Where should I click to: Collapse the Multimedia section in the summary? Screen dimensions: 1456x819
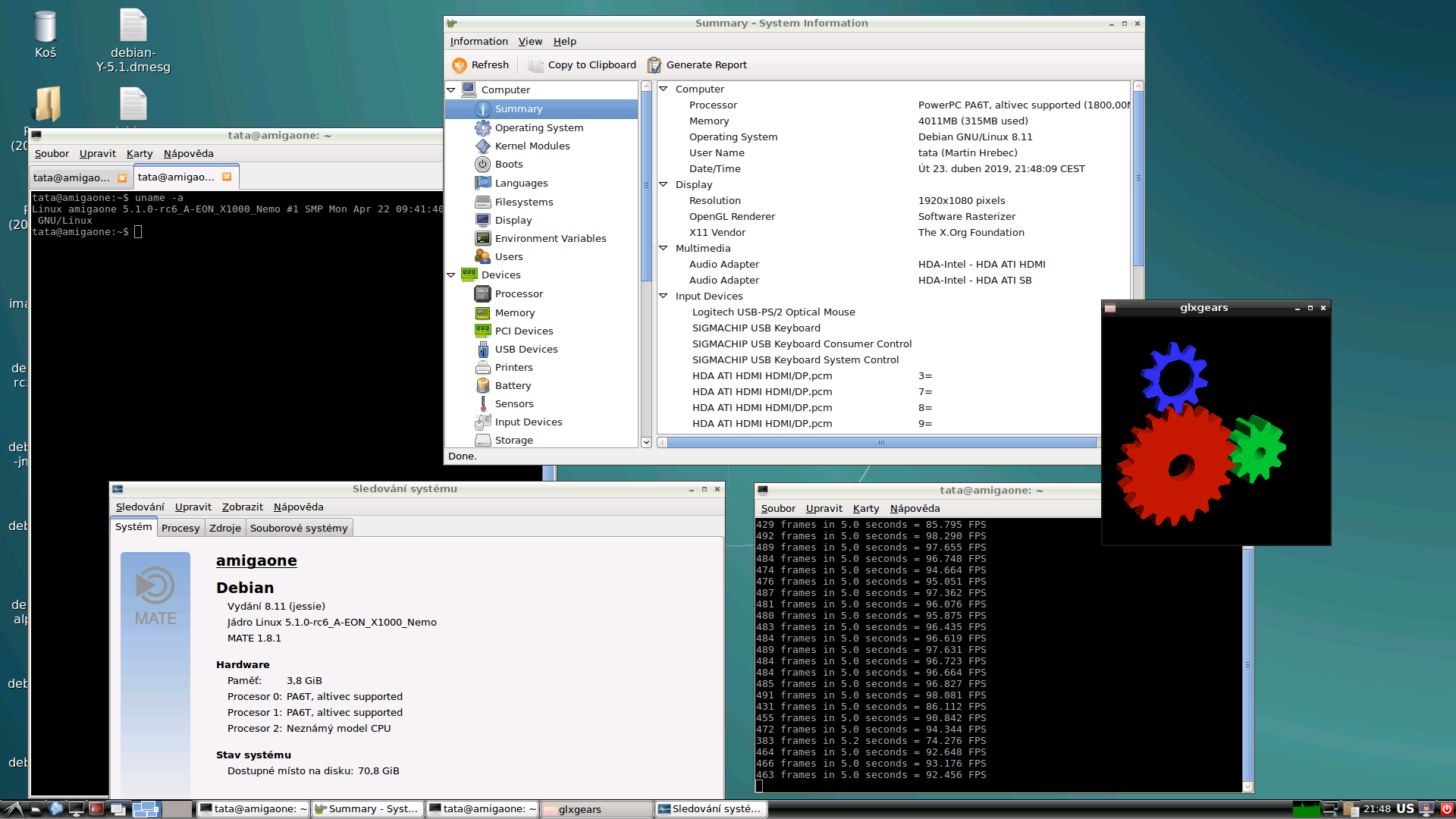pyautogui.click(x=664, y=249)
